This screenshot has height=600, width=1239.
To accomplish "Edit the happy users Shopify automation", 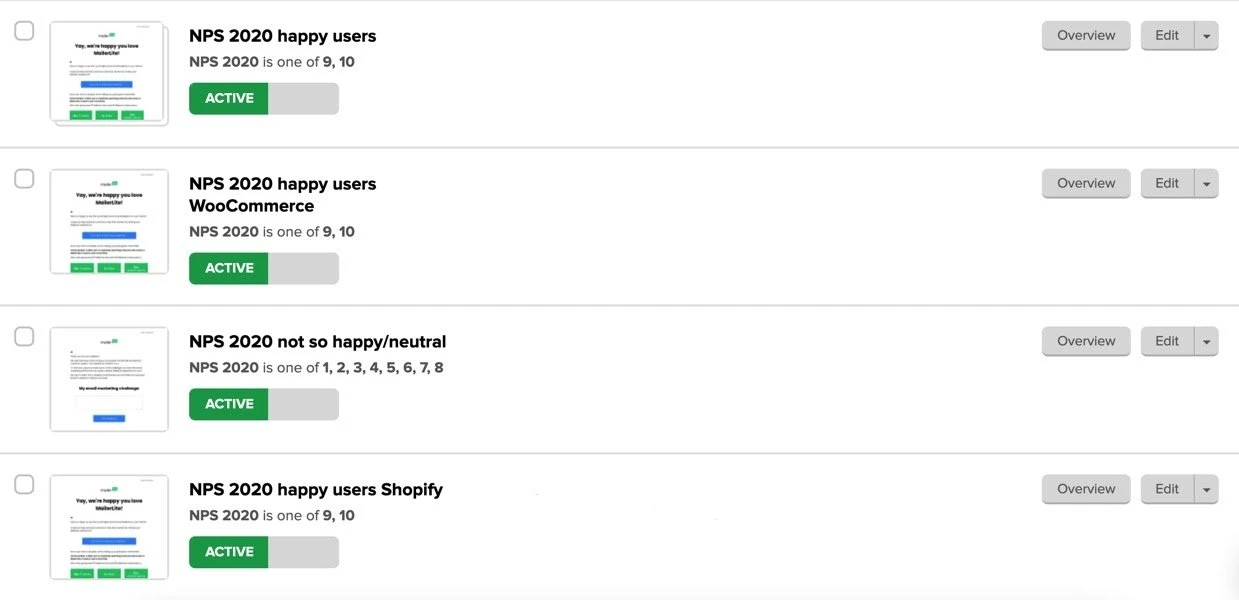I will [1166, 490].
